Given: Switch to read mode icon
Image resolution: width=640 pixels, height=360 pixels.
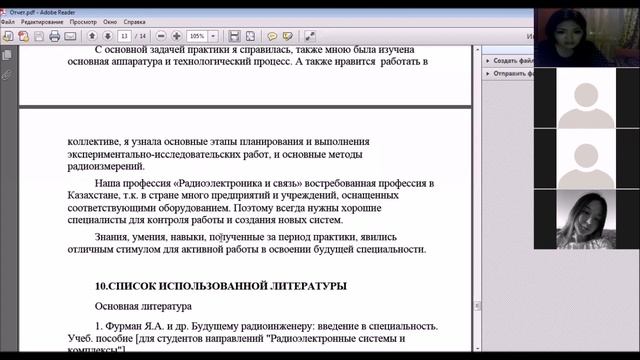Looking at the screenshot, I should click(x=310, y=36).
